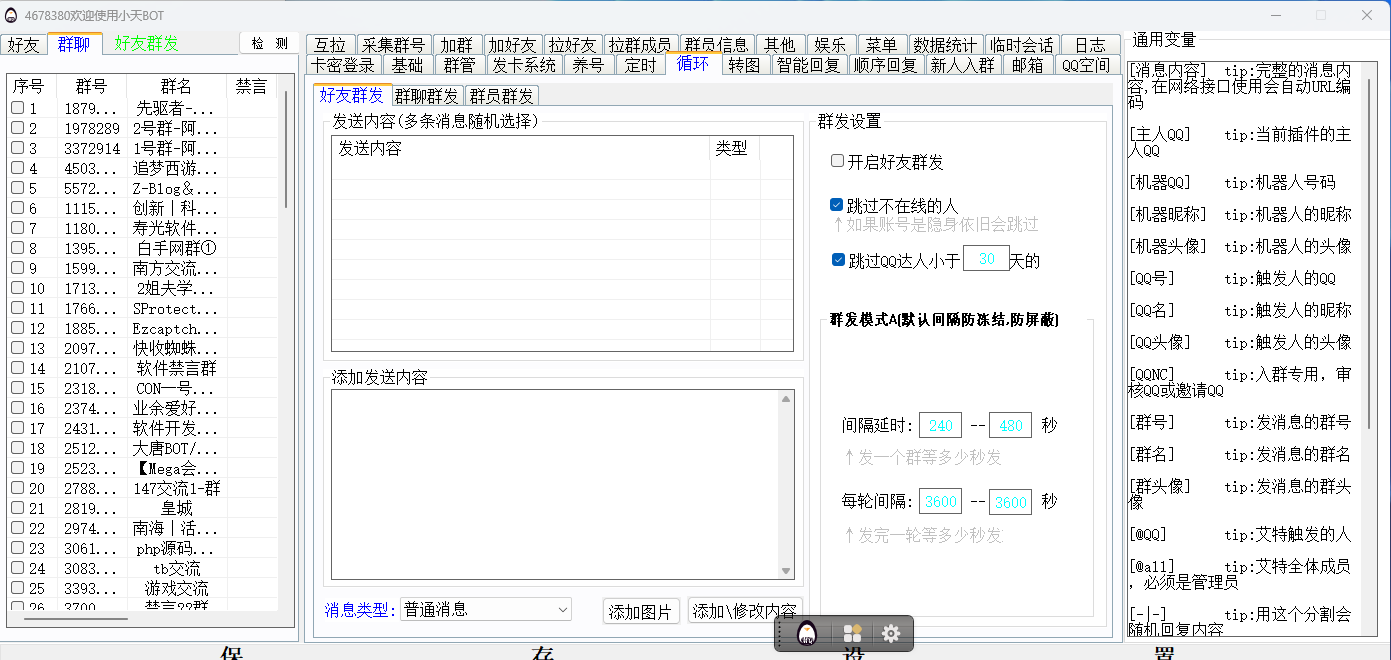Enable the 开启好友群发 checkbox
The image size is (1391, 660).
(837, 161)
